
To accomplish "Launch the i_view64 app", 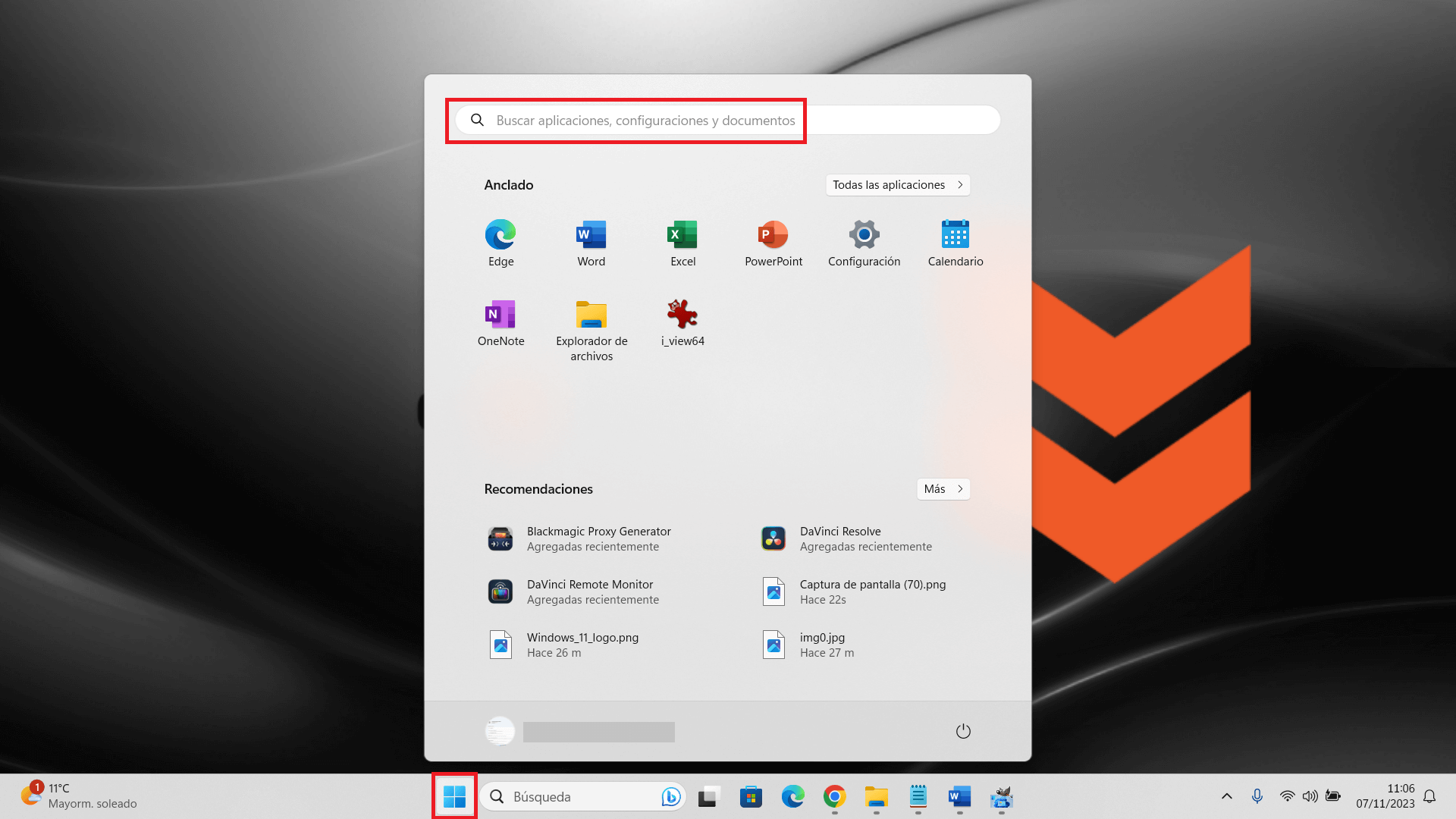I will [682, 323].
